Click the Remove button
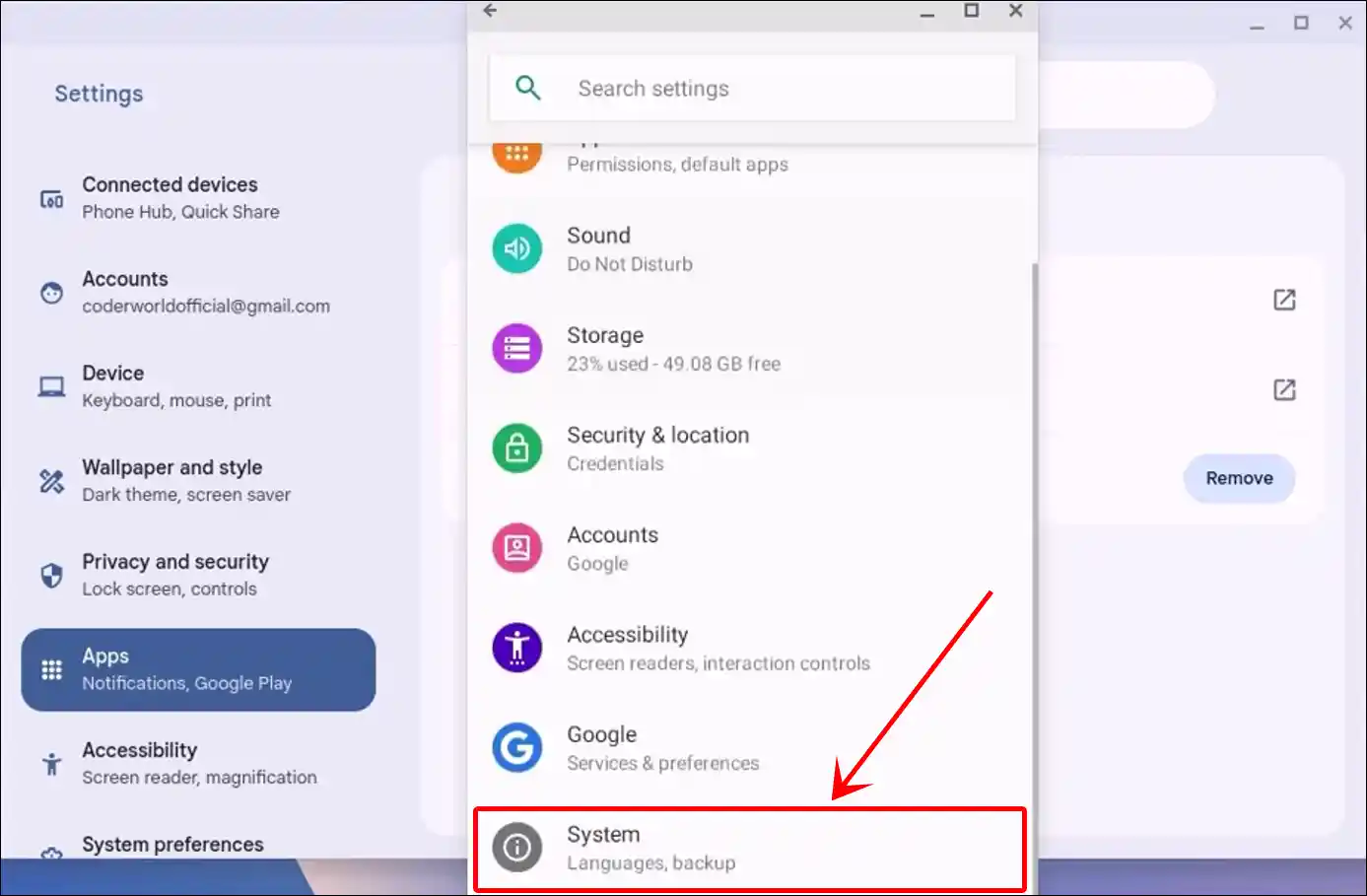This screenshot has width=1367, height=896. tap(1239, 478)
